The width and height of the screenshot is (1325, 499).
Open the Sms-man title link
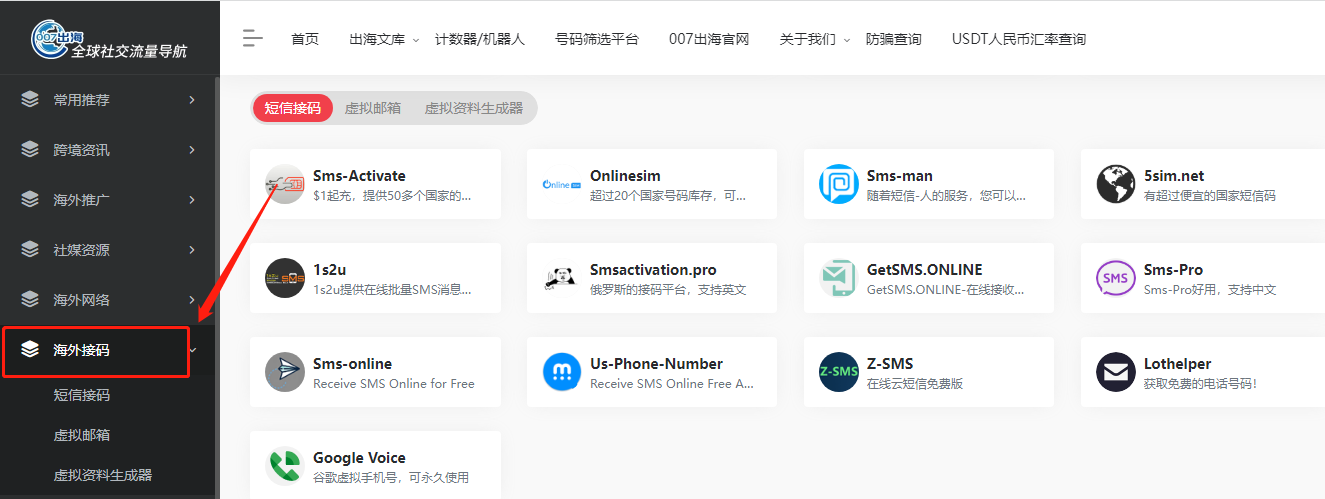(900, 176)
